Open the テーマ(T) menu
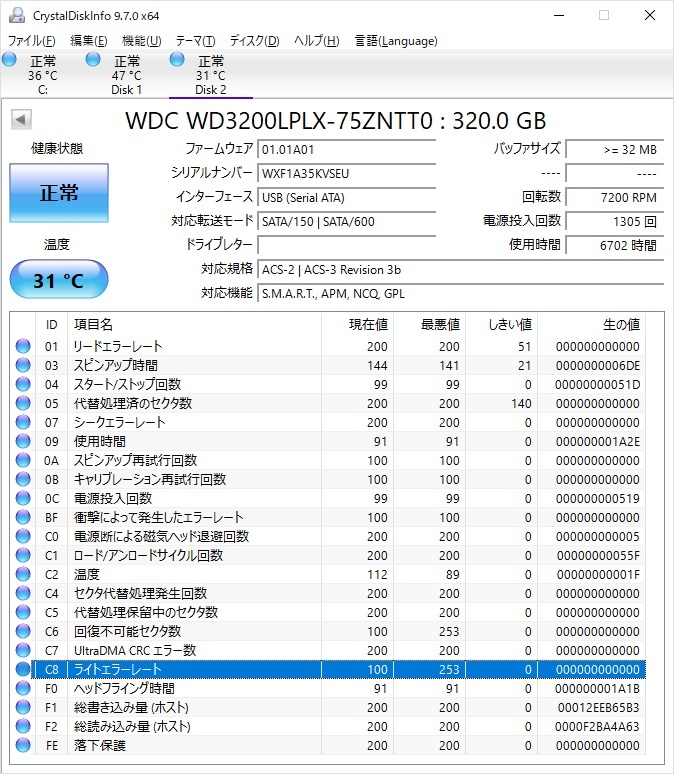 pos(196,40)
